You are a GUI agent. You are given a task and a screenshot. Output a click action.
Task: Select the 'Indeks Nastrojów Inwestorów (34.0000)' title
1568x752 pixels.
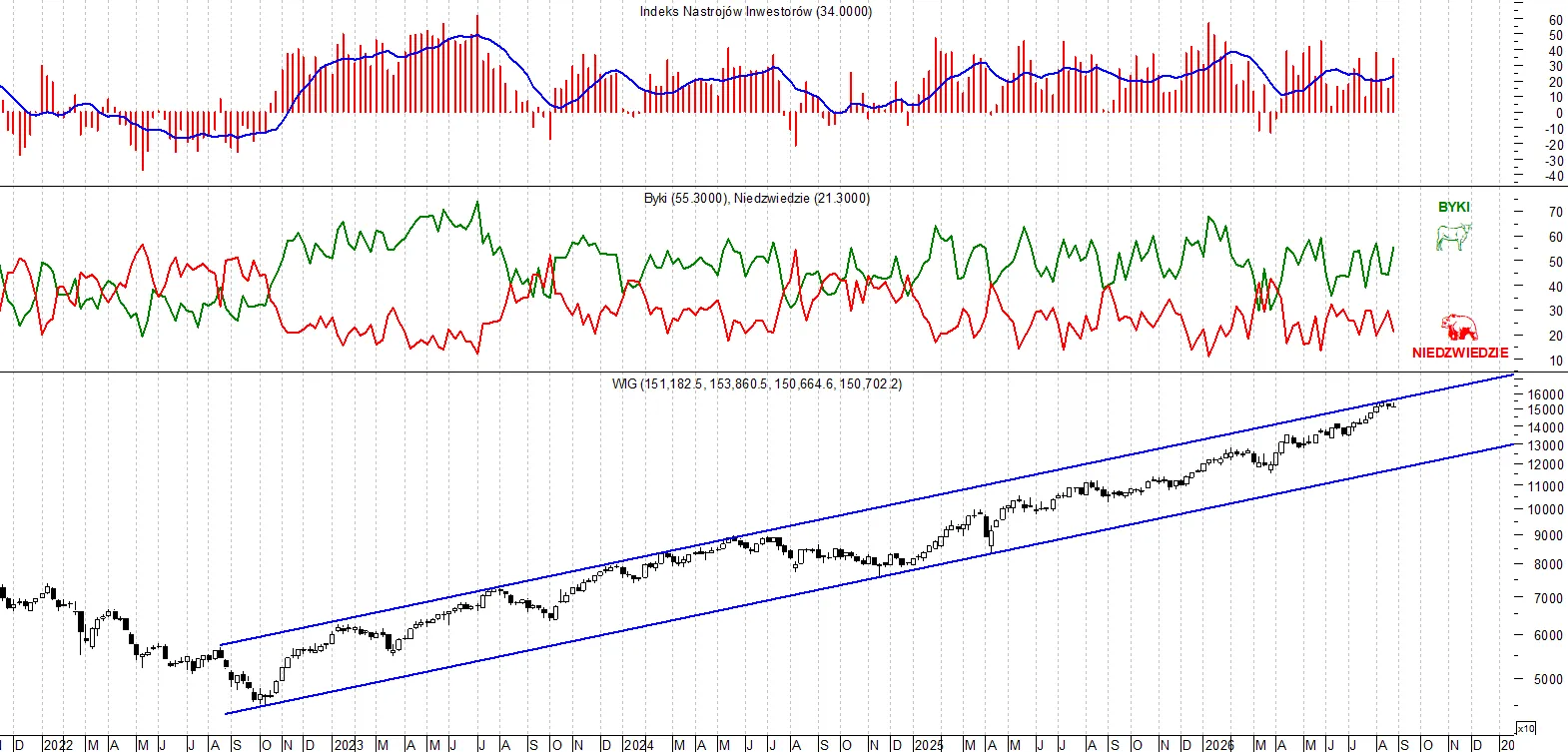point(756,12)
